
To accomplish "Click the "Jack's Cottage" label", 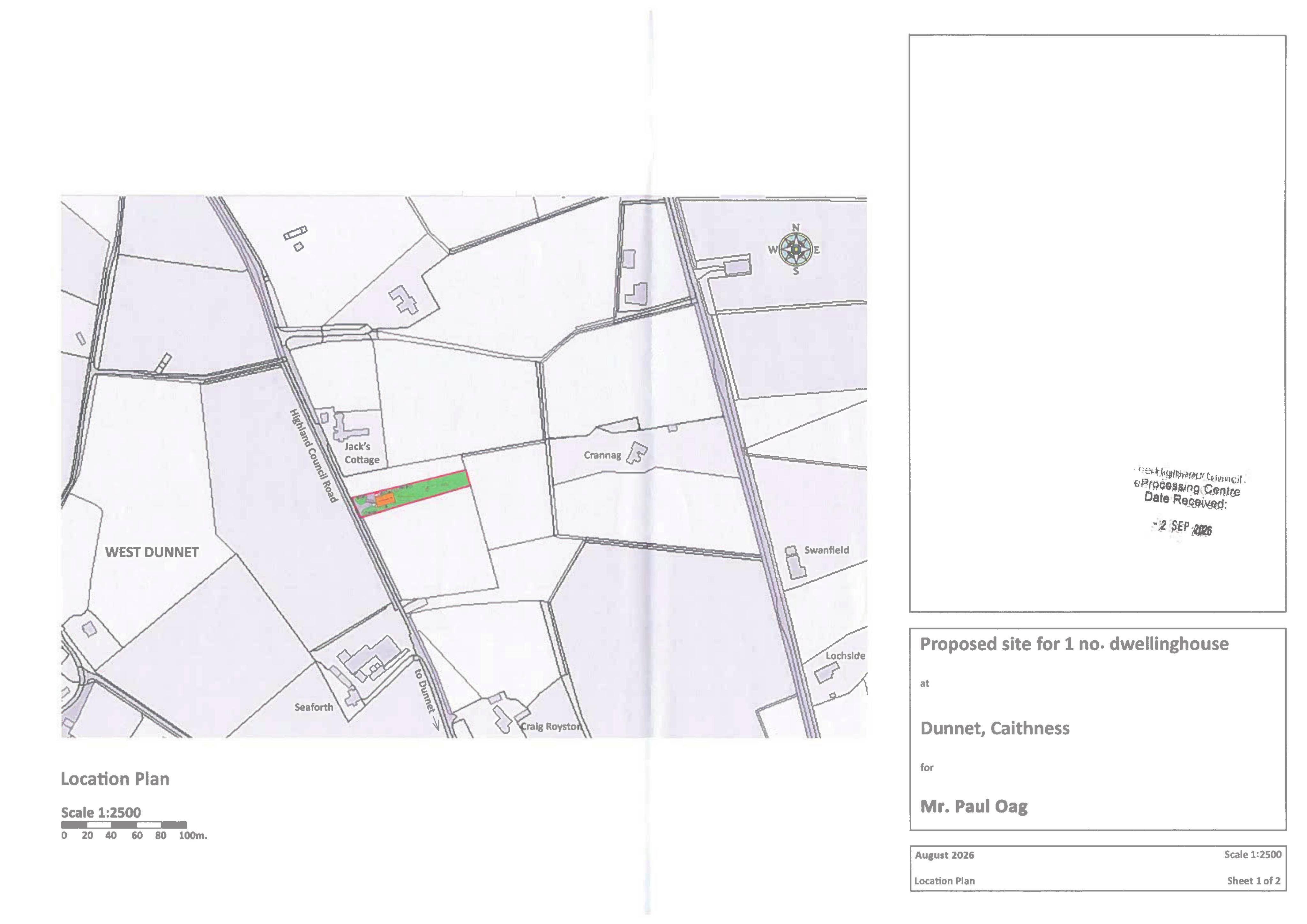I will click(362, 453).
